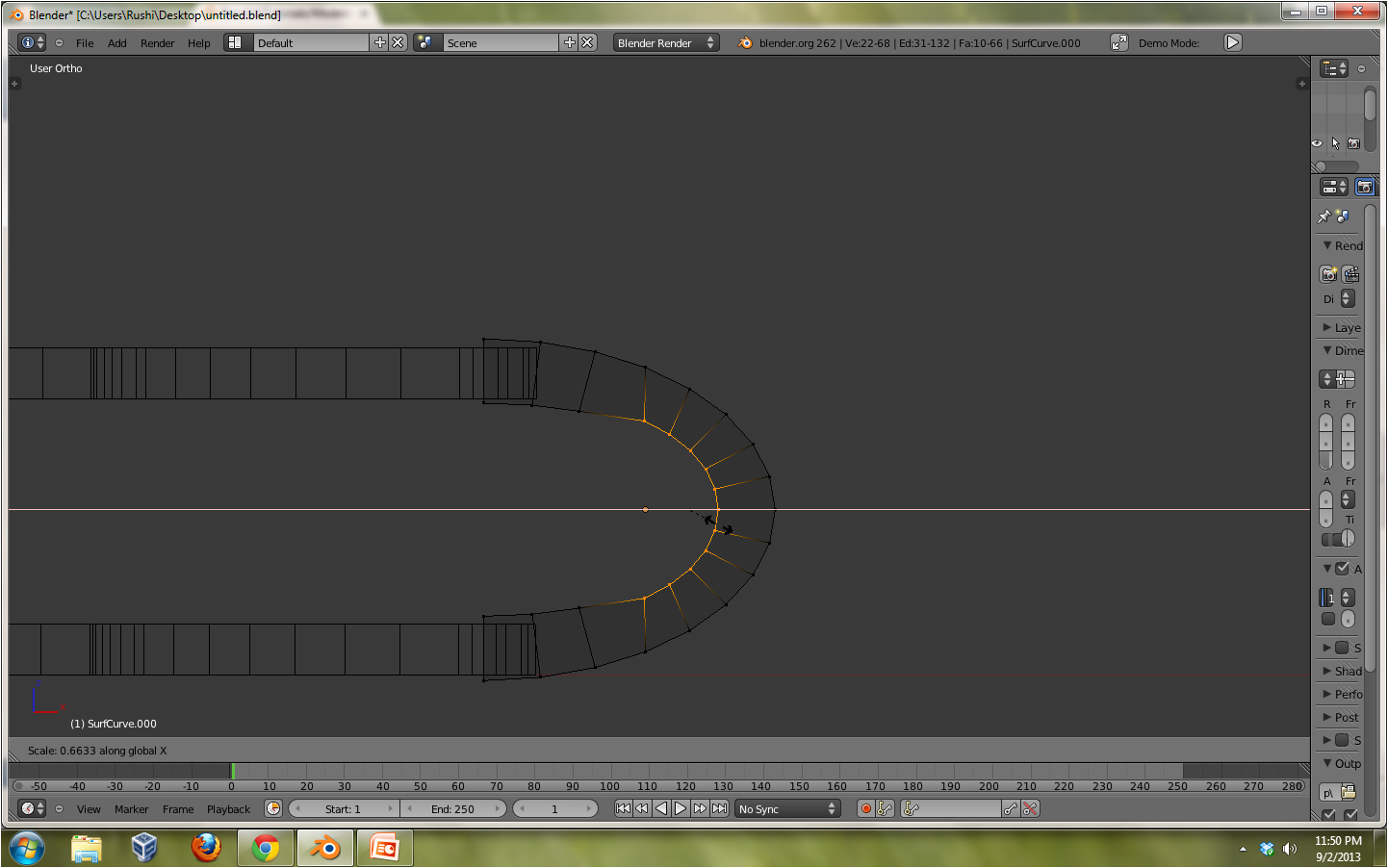Jump to previous keyframe
This screenshot has width=1388, height=868.
642,808
